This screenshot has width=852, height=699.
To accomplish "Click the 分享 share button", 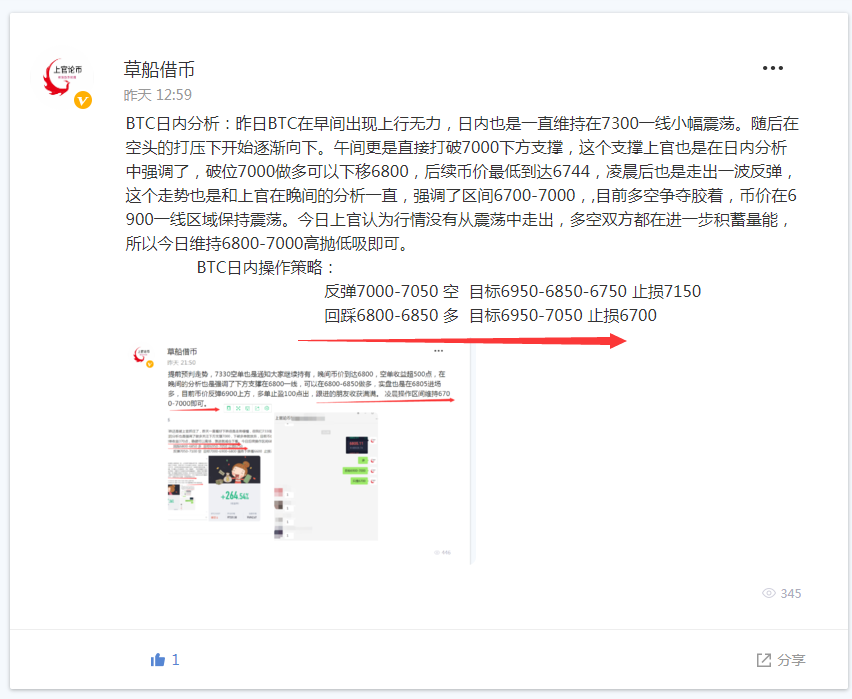I will [x=781, y=660].
